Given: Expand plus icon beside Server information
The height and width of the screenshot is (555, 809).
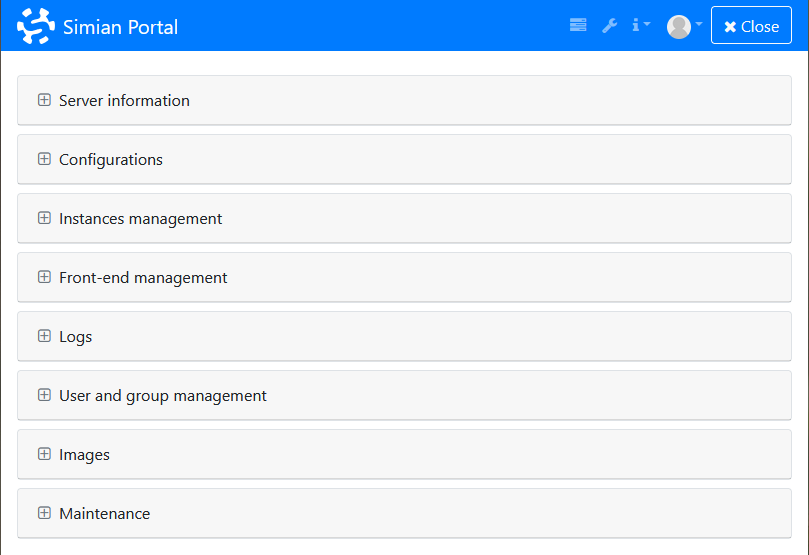Looking at the screenshot, I should [44, 100].
